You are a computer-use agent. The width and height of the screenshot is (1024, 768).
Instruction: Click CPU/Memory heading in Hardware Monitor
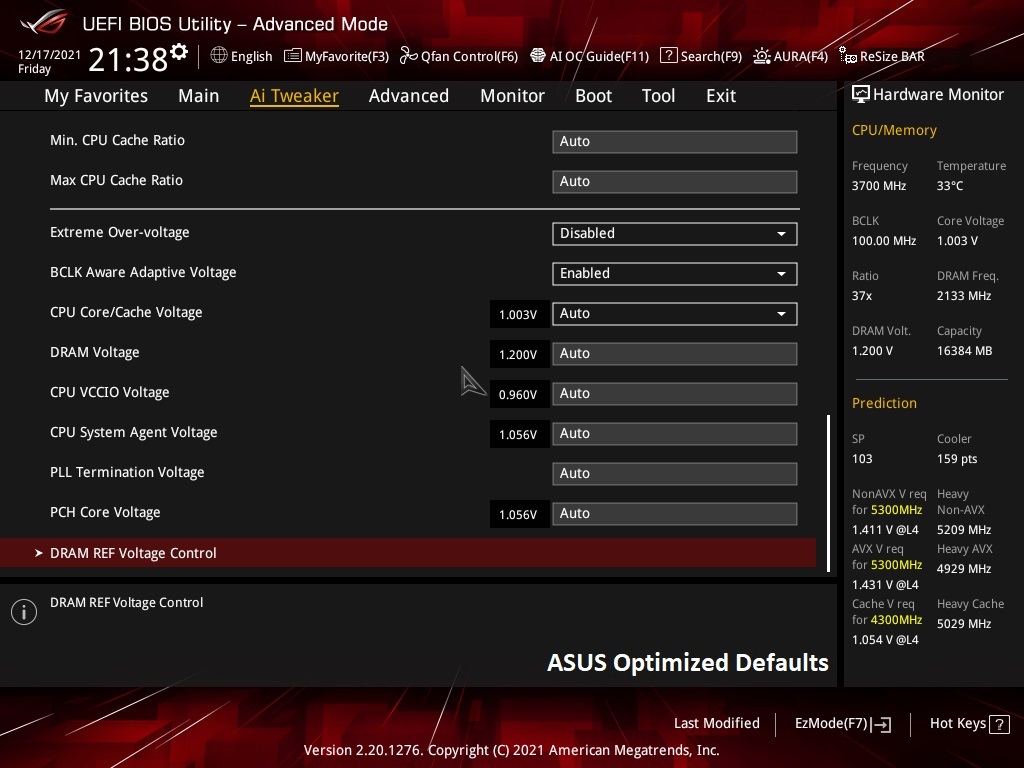click(894, 130)
